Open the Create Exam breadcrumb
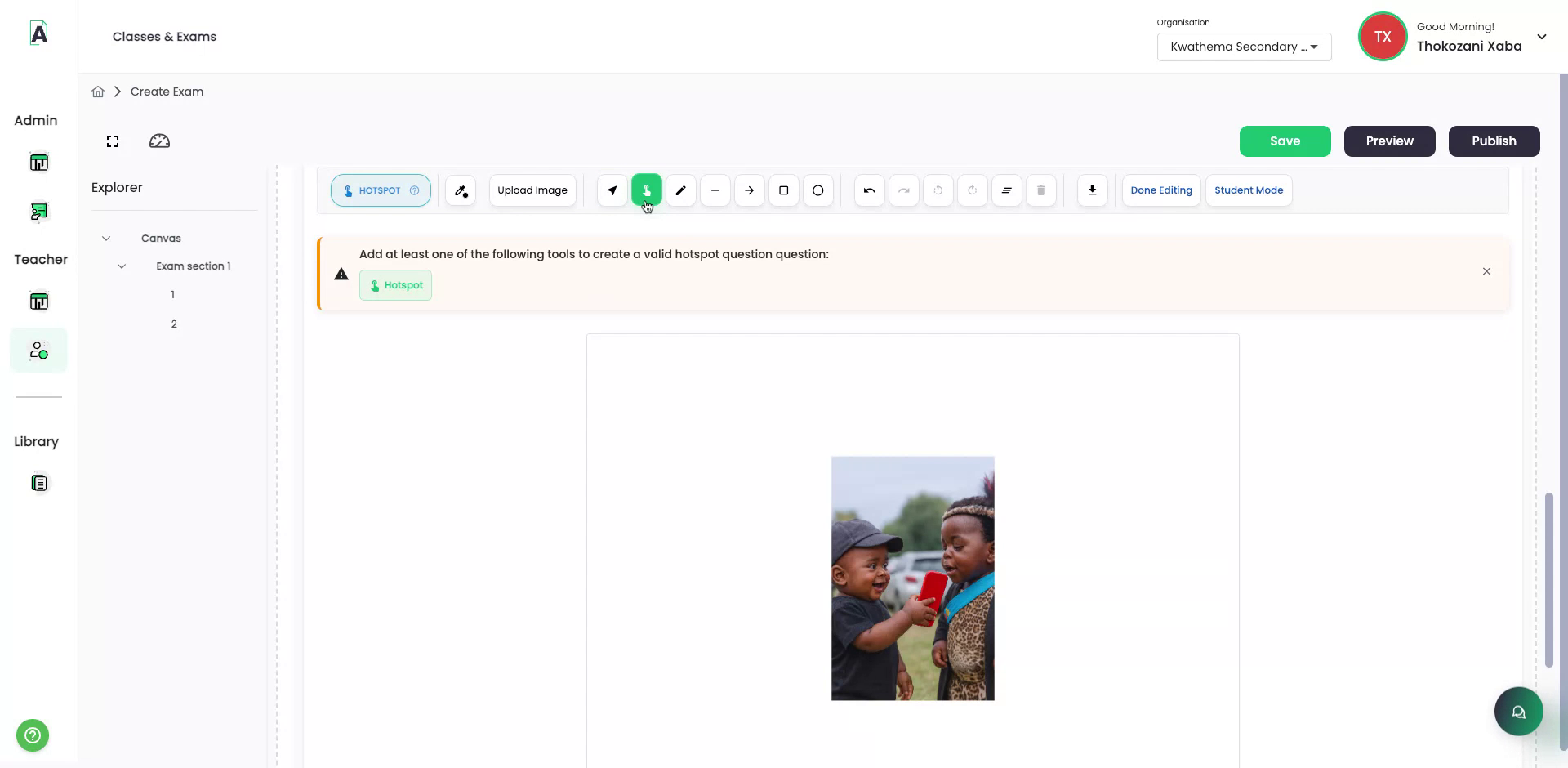The width and height of the screenshot is (1568, 768). coord(167,91)
